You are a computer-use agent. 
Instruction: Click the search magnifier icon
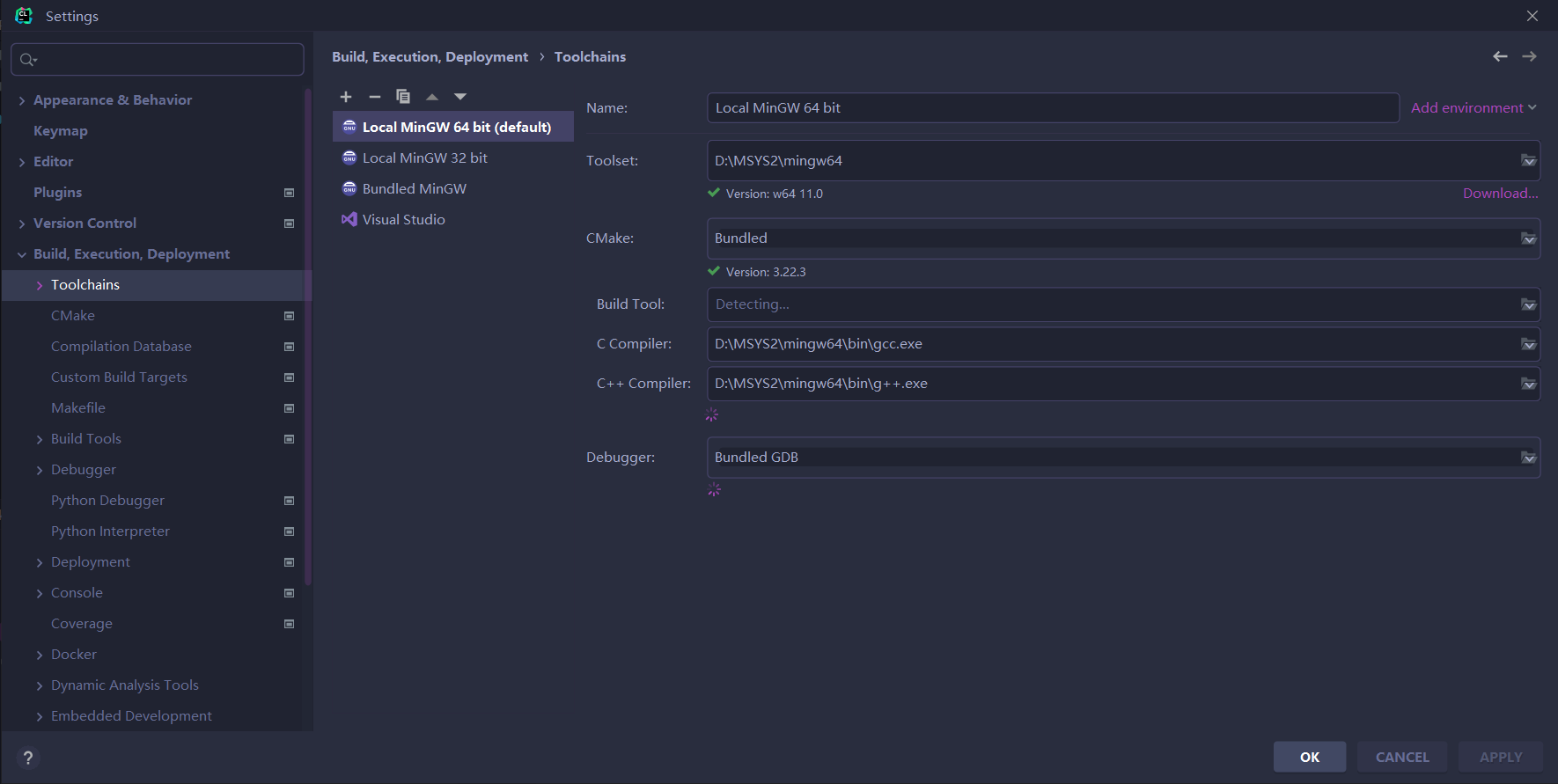[28, 60]
